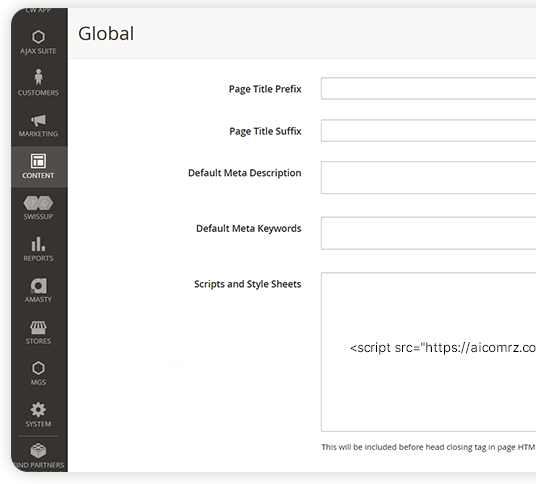Open the Swissup sidebar menu
Screen dimensions: 536x484
click(39, 208)
